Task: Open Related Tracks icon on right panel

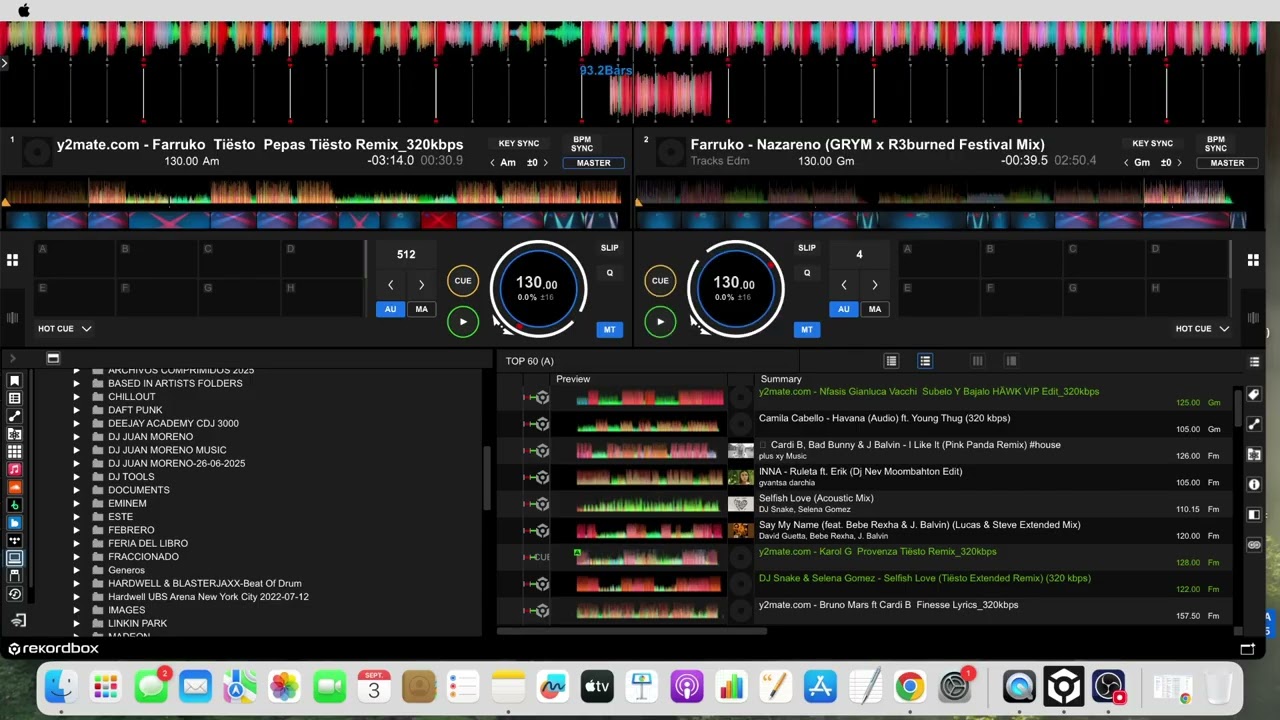Action: click(x=1254, y=425)
